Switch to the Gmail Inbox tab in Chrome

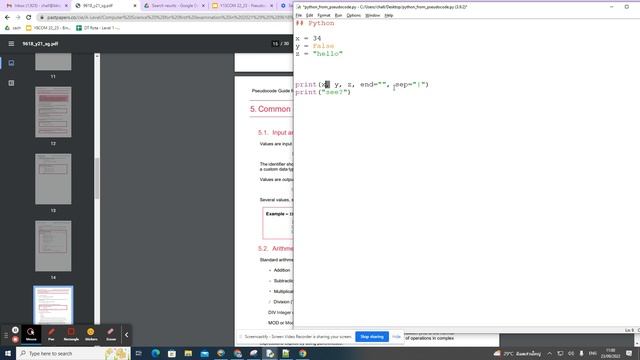(36, 6)
